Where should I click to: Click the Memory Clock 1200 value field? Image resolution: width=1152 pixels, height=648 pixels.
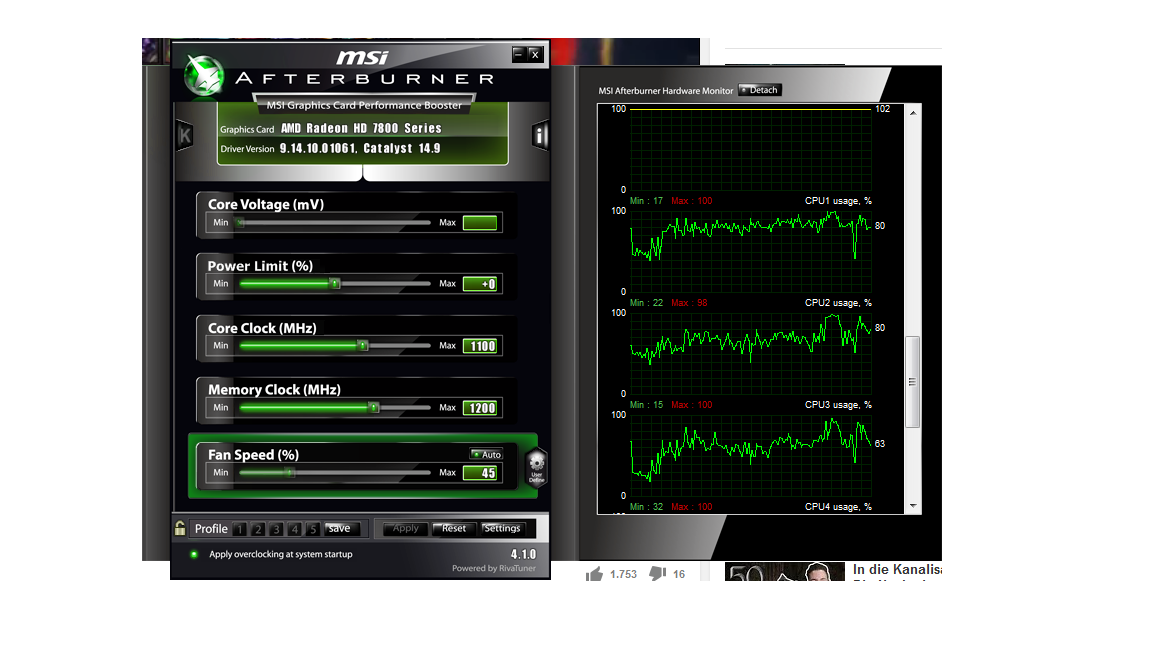(x=480, y=408)
